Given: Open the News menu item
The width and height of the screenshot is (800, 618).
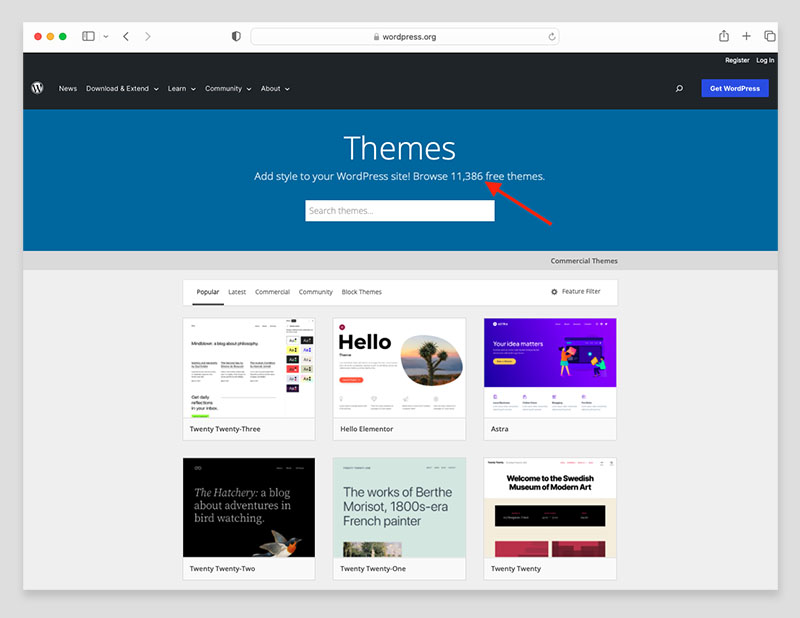Looking at the screenshot, I should tap(67, 88).
